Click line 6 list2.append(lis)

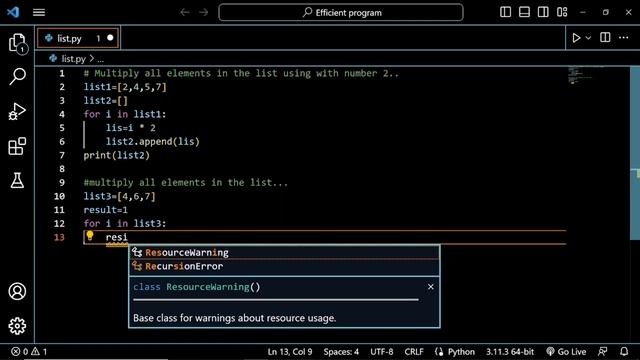click(153, 142)
